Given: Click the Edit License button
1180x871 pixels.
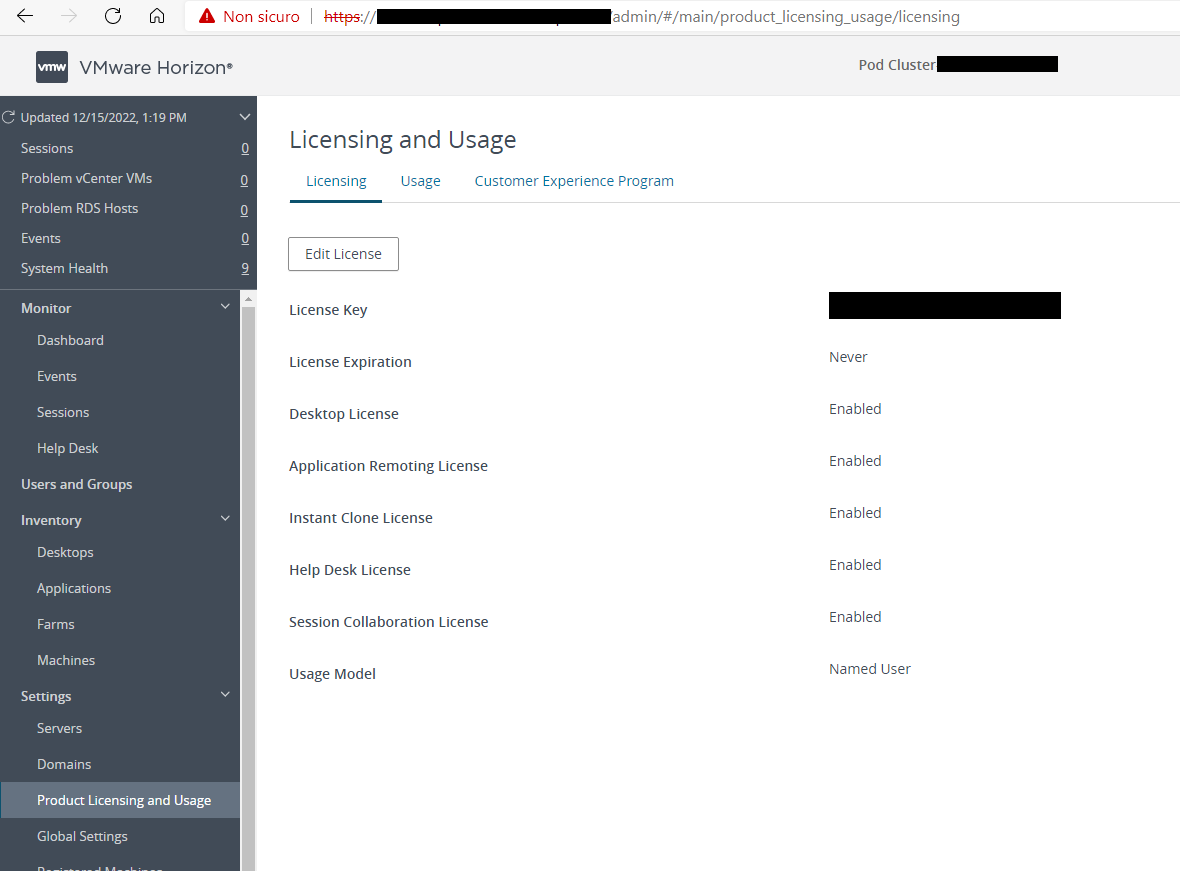Looking at the screenshot, I should (x=343, y=254).
